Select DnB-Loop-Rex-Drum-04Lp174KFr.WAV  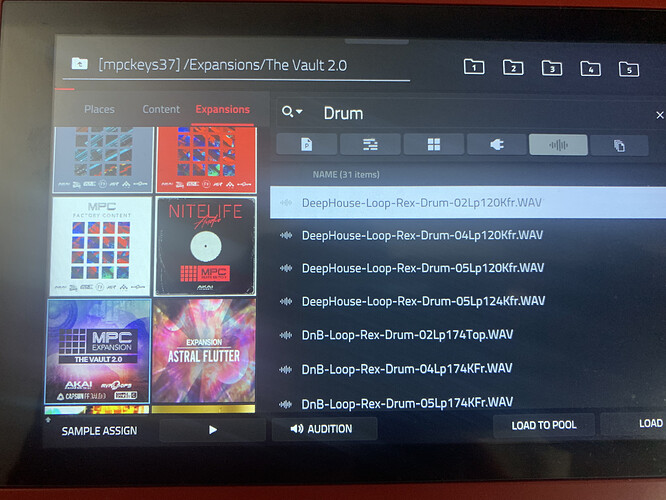tap(468, 369)
